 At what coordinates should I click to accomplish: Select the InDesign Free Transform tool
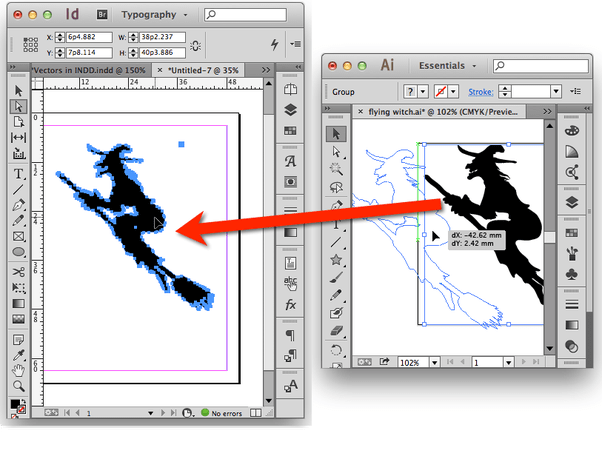click(18, 288)
